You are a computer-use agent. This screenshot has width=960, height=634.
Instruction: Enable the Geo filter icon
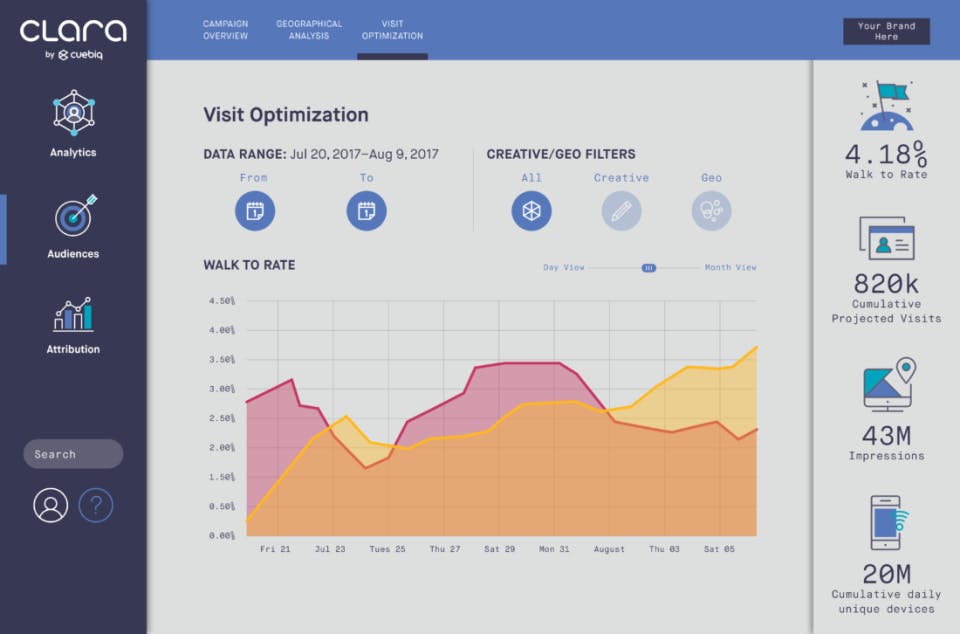coord(711,211)
